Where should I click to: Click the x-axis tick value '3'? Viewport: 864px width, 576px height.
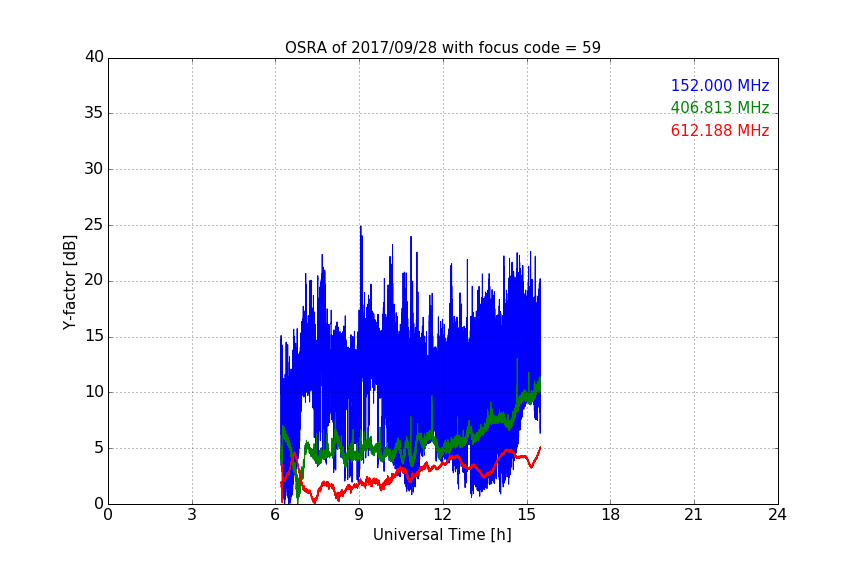192,515
